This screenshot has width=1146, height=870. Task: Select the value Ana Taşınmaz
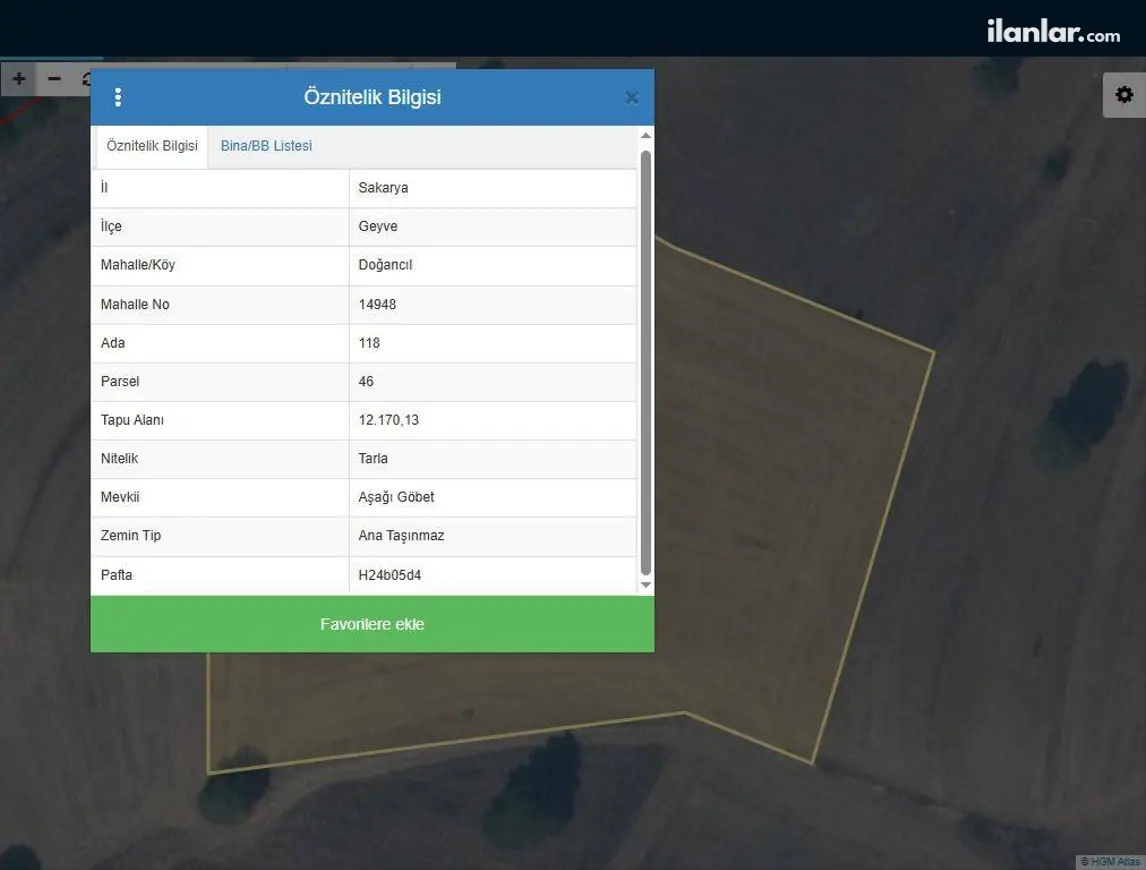pyautogui.click(x=401, y=536)
